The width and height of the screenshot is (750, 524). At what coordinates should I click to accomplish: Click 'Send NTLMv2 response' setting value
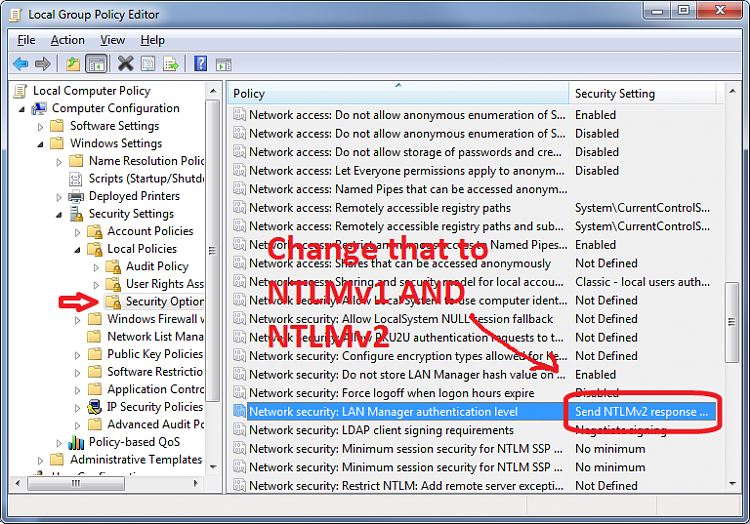pos(641,412)
